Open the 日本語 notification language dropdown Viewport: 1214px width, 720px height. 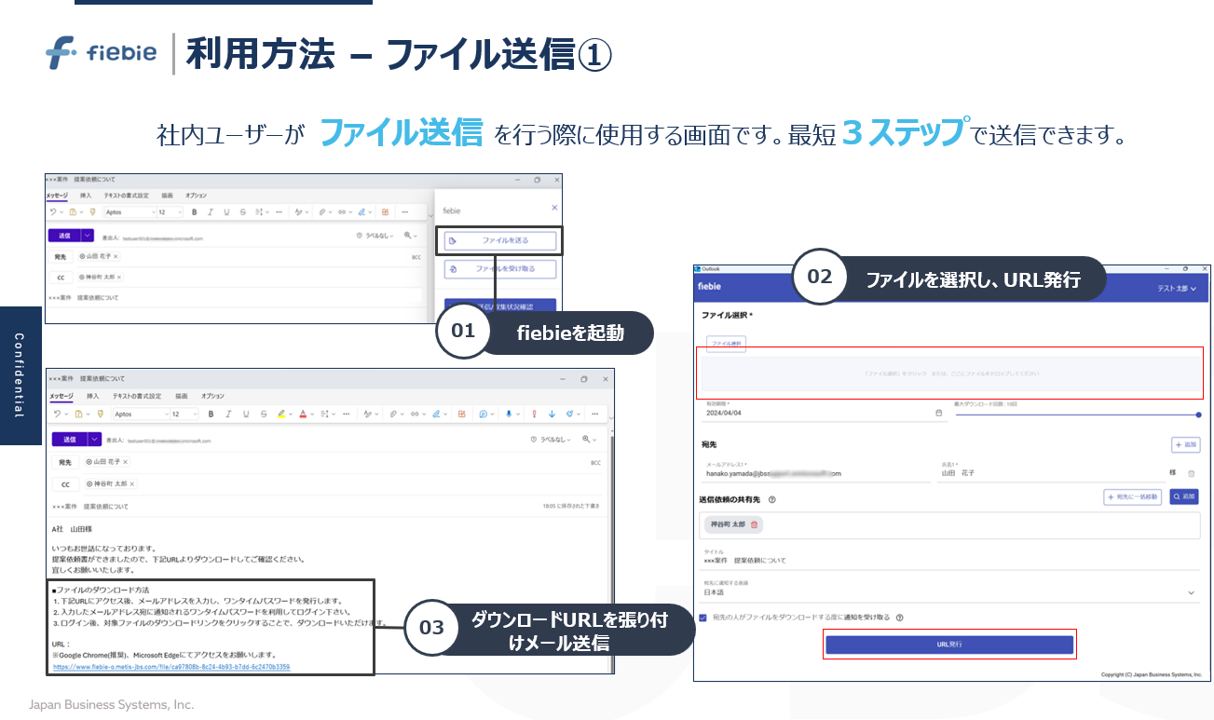[1189, 593]
